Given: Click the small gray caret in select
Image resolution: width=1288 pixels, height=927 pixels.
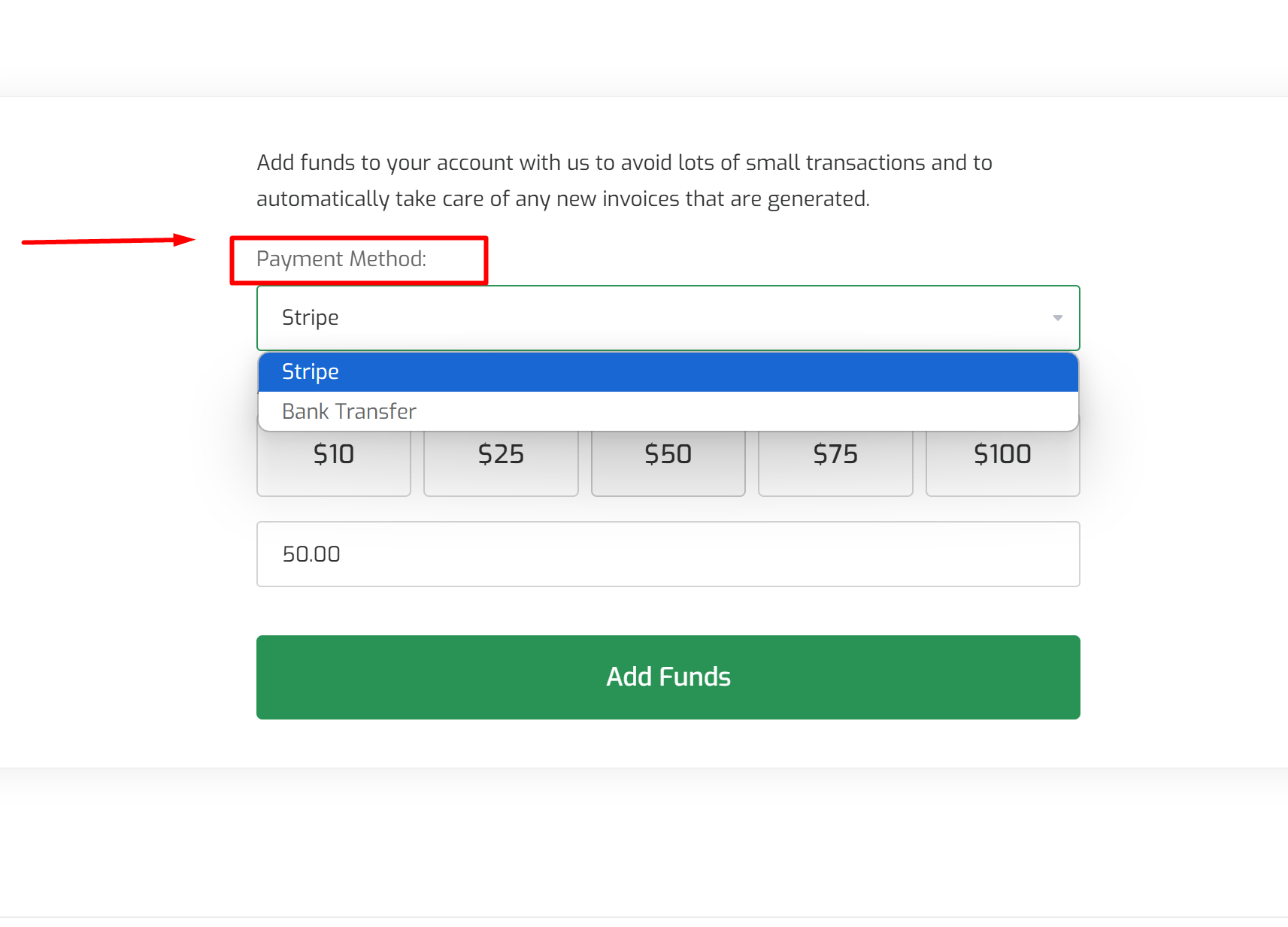Looking at the screenshot, I should pos(1057,318).
